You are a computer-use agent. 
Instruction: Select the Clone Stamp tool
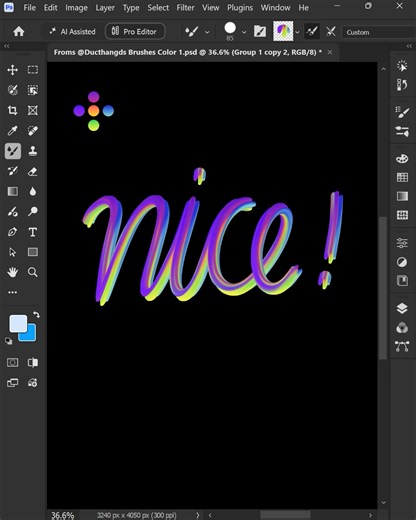click(33, 151)
